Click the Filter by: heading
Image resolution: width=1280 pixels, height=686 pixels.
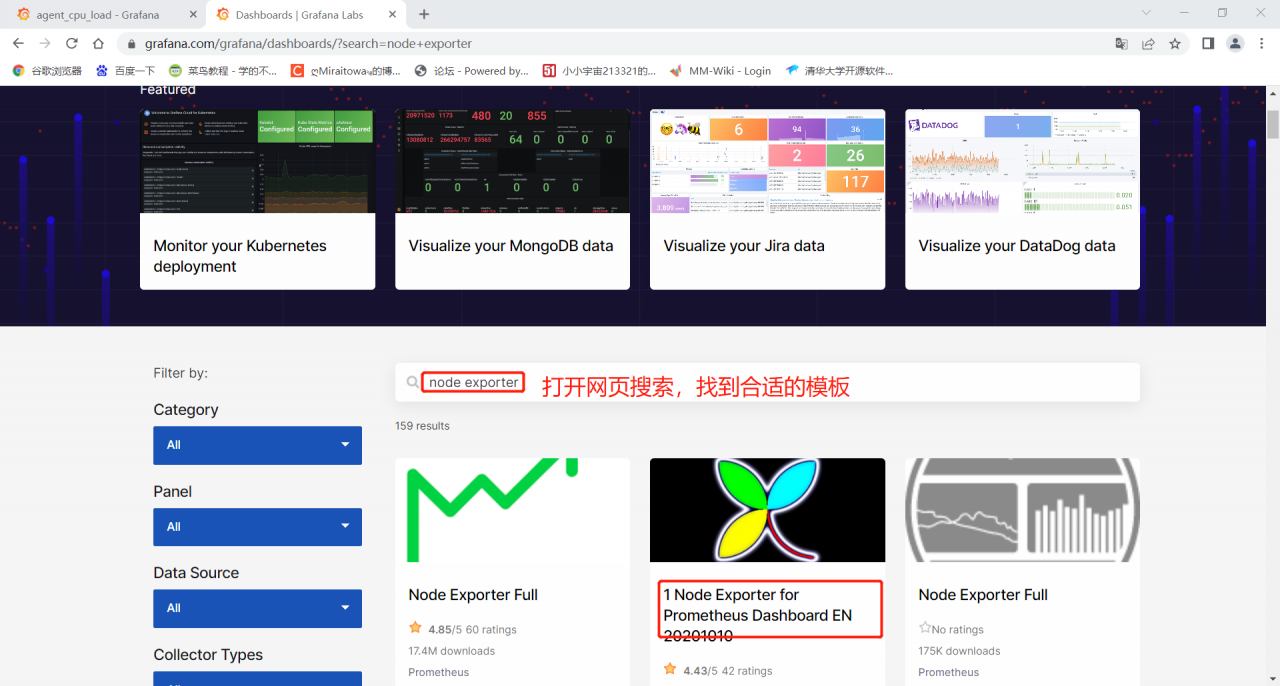click(180, 373)
